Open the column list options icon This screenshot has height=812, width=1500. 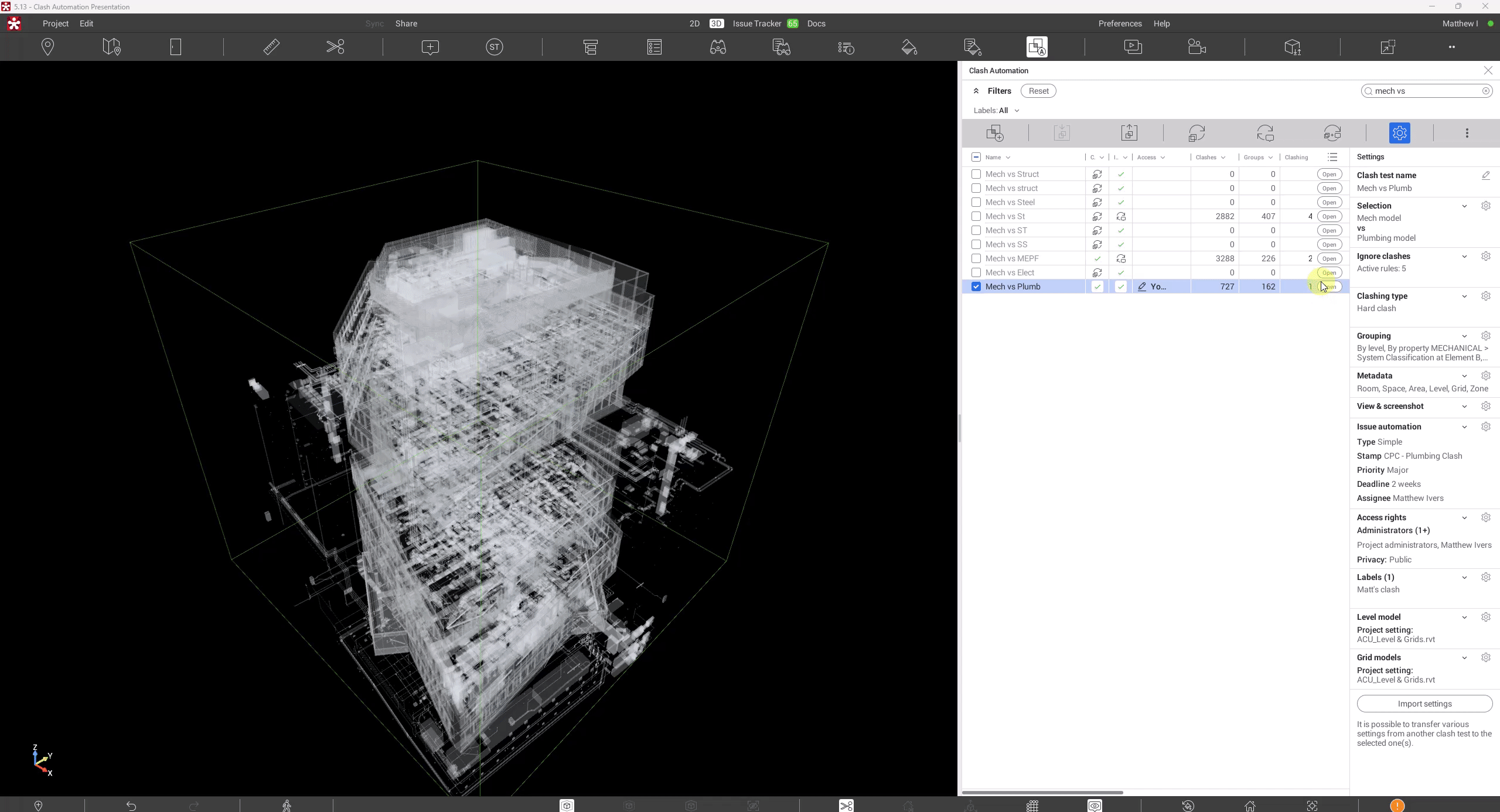click(x=1332, y=157)
